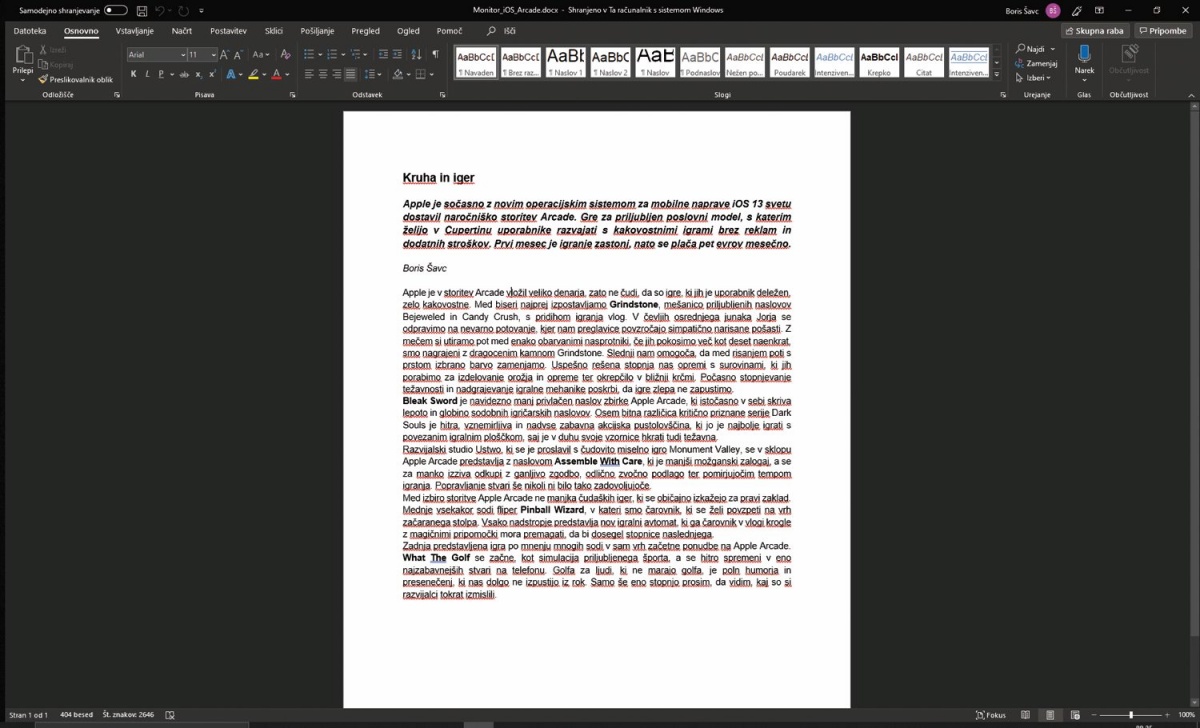Apply the Citat style from the gallery
Screen dimensions: 1200x728
click(x=924, y=62)
